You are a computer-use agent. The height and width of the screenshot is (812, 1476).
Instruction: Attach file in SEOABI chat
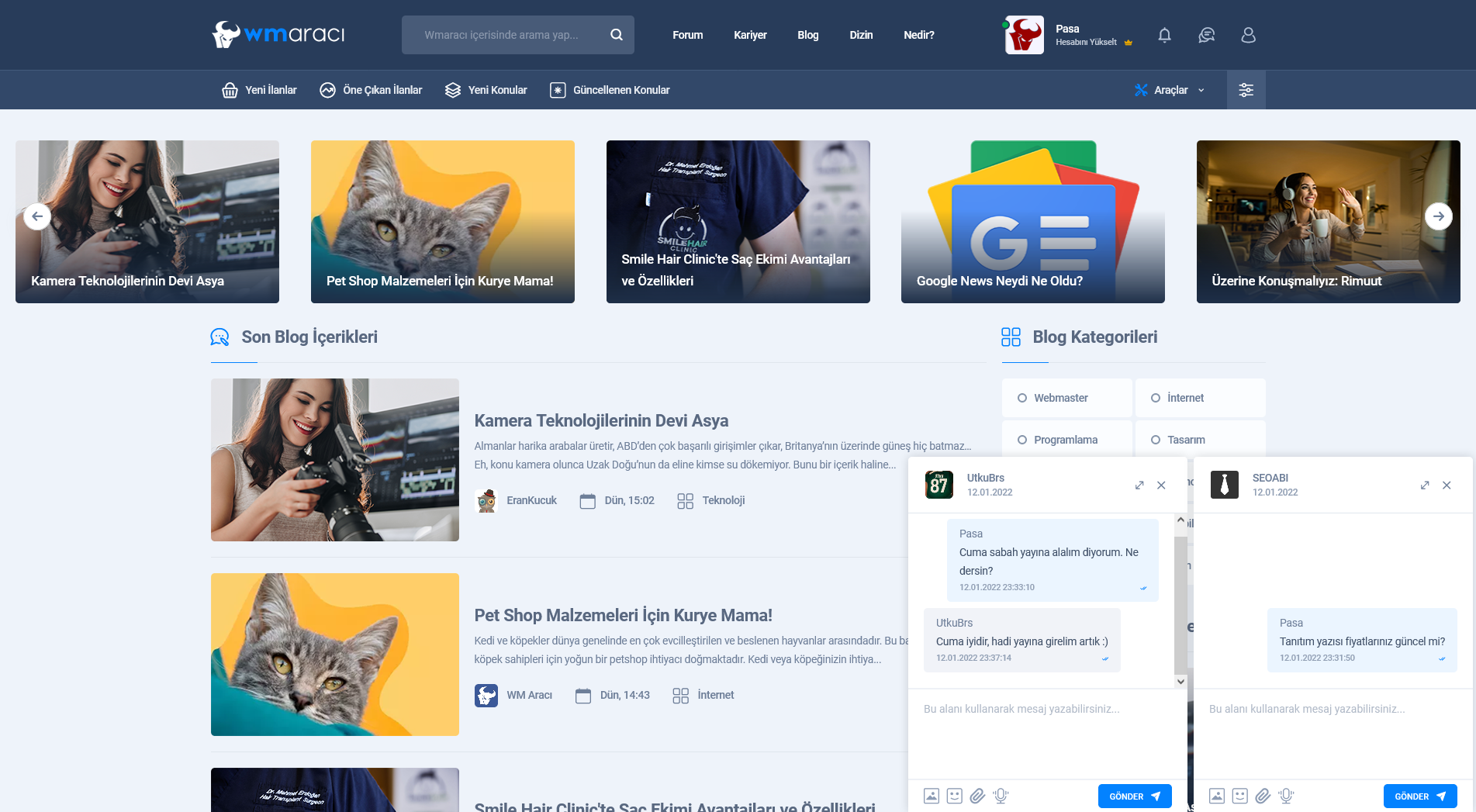point(1263,796)
